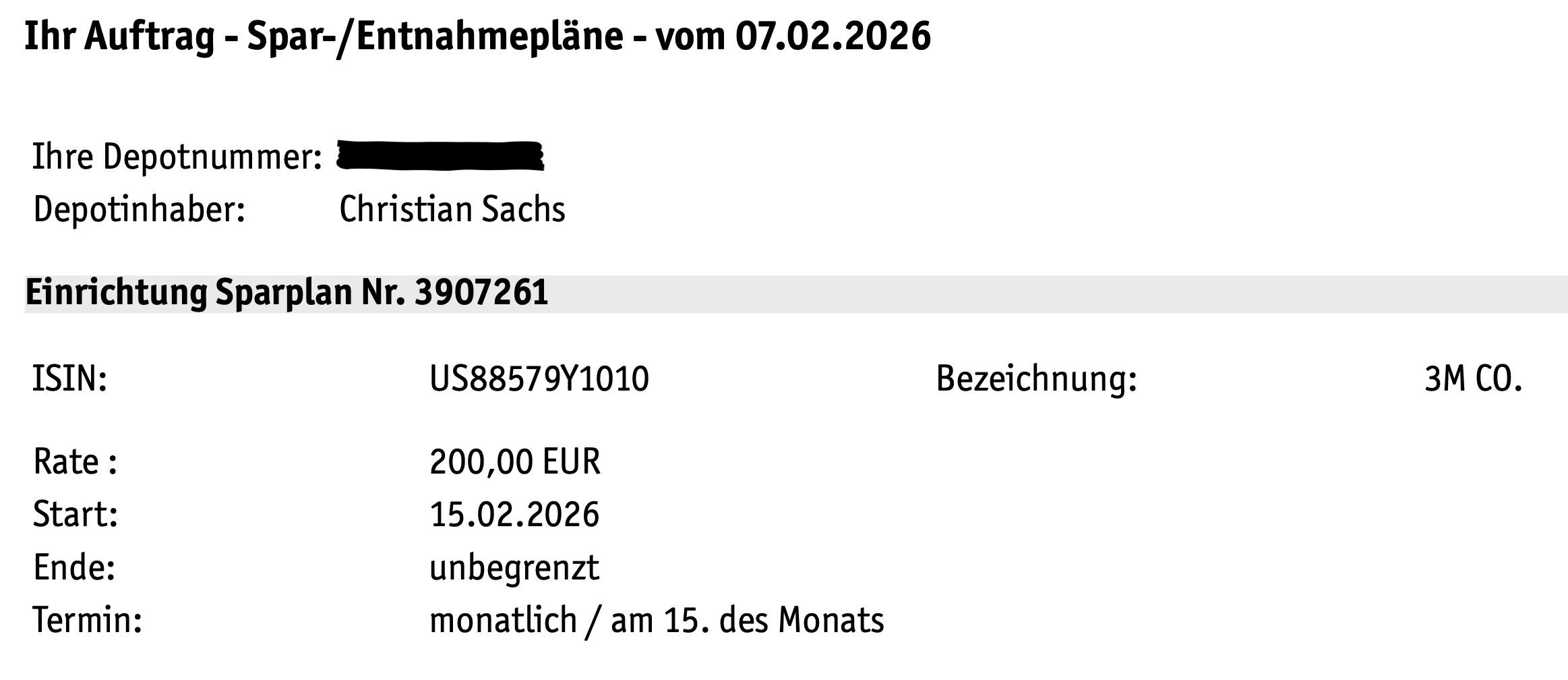Click the order date 07.02.2026 in the title

[833, 36]
